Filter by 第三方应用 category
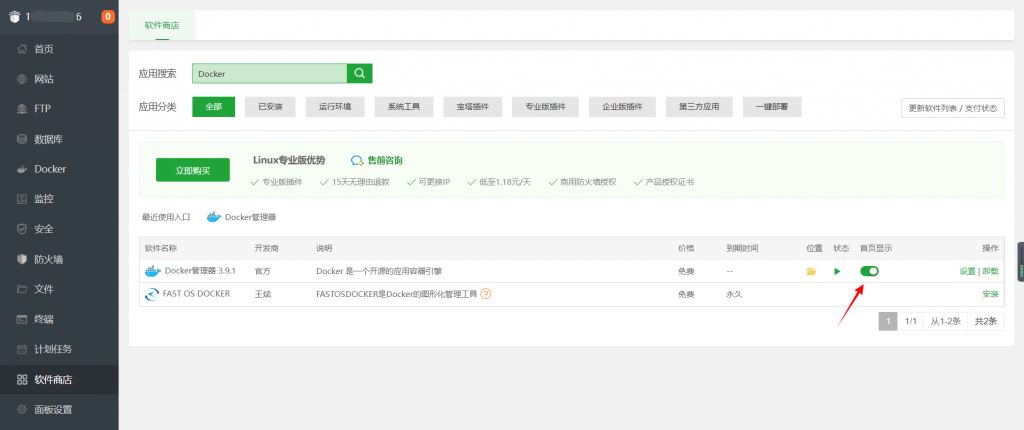1024x430 pixels. pos(699,107)
